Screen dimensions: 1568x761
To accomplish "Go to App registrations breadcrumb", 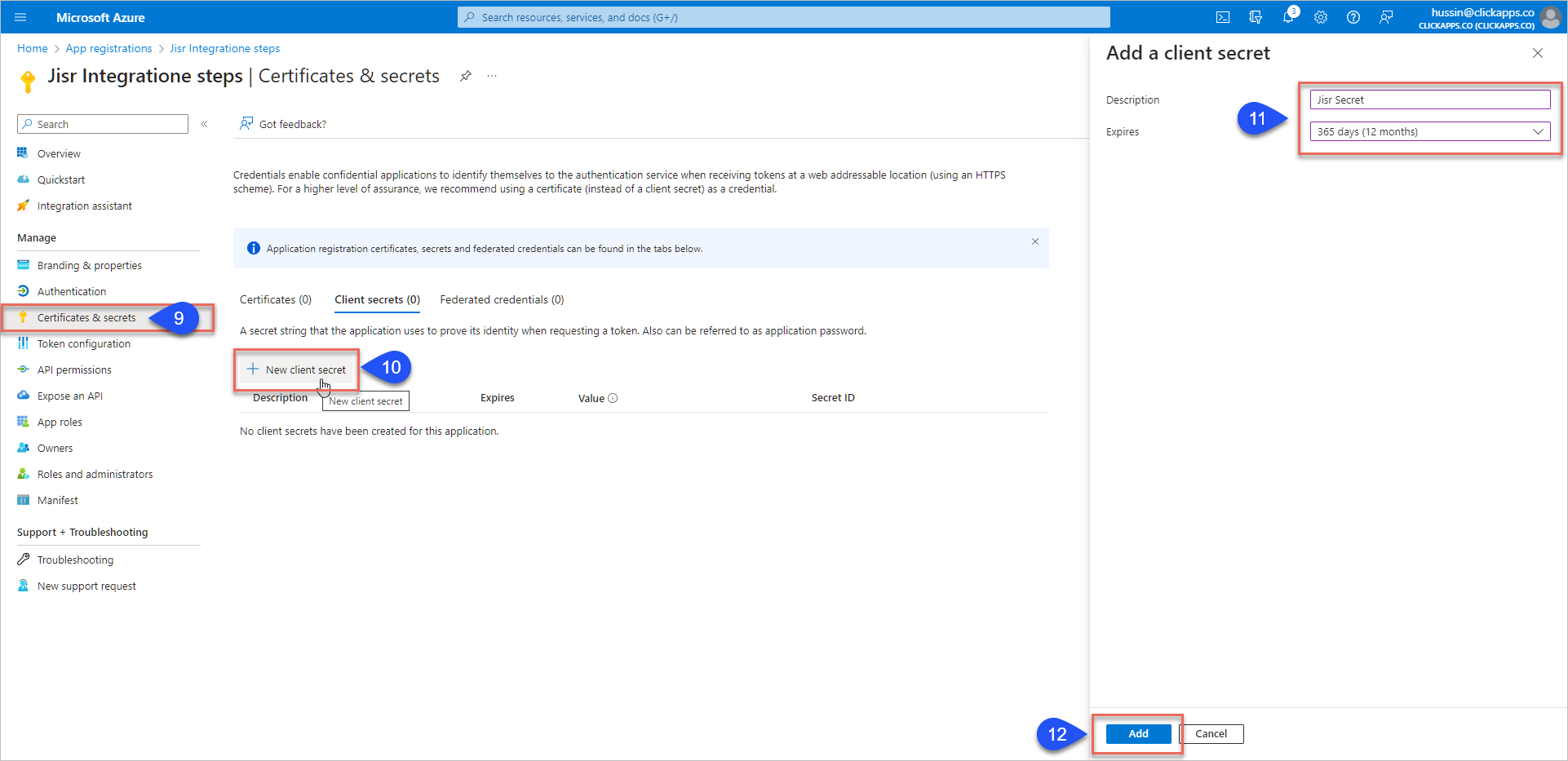I will [x=109, y=48].
